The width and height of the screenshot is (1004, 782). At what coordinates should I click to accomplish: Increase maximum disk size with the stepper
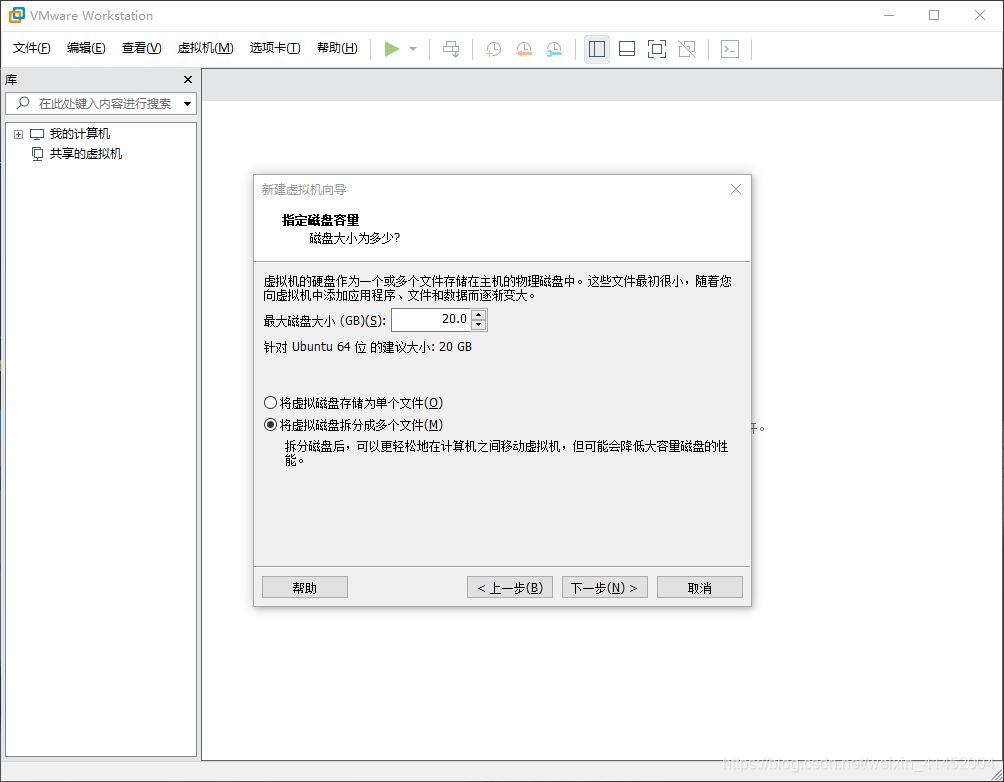[478, 314]
